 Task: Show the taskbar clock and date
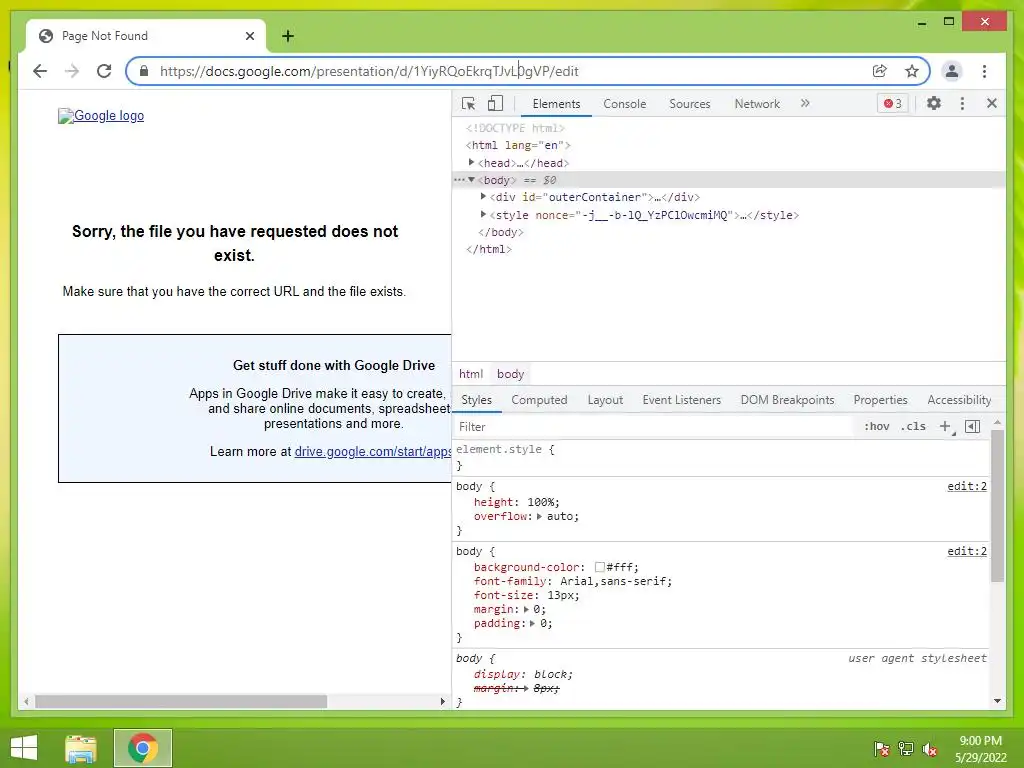pos(980,749)
